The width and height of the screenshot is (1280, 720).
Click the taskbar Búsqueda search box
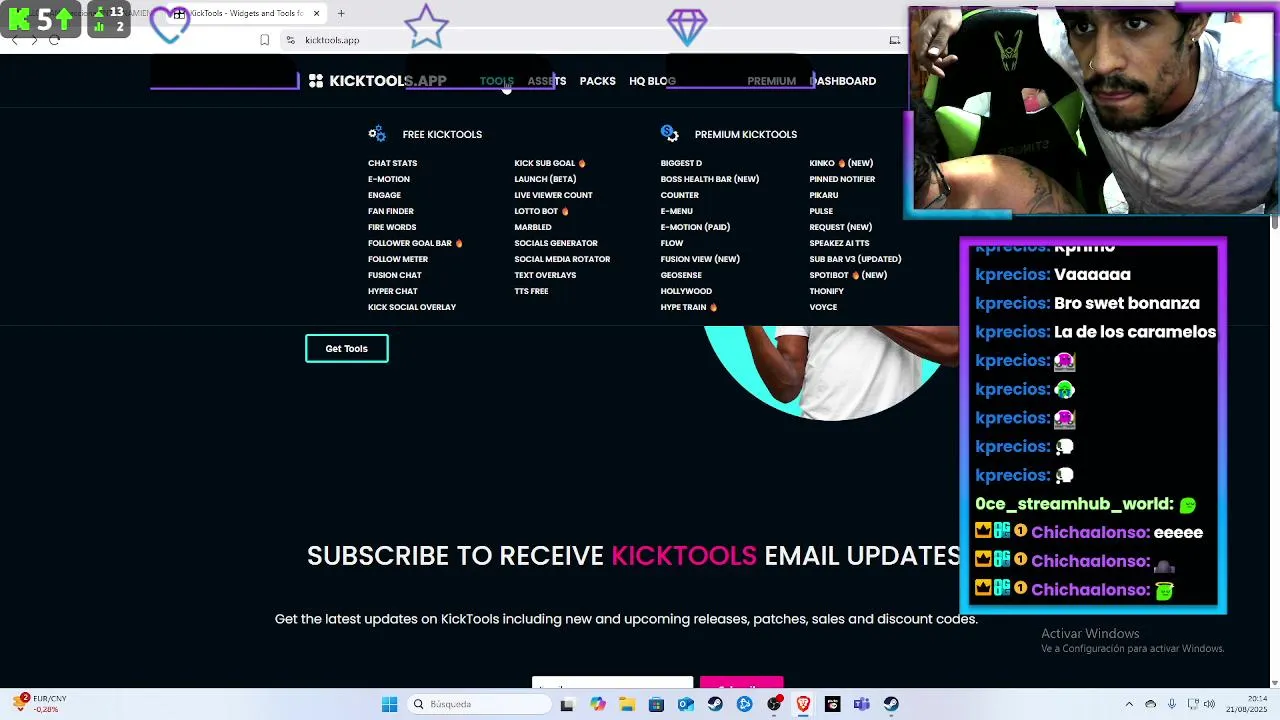click(x=480, y=704)
